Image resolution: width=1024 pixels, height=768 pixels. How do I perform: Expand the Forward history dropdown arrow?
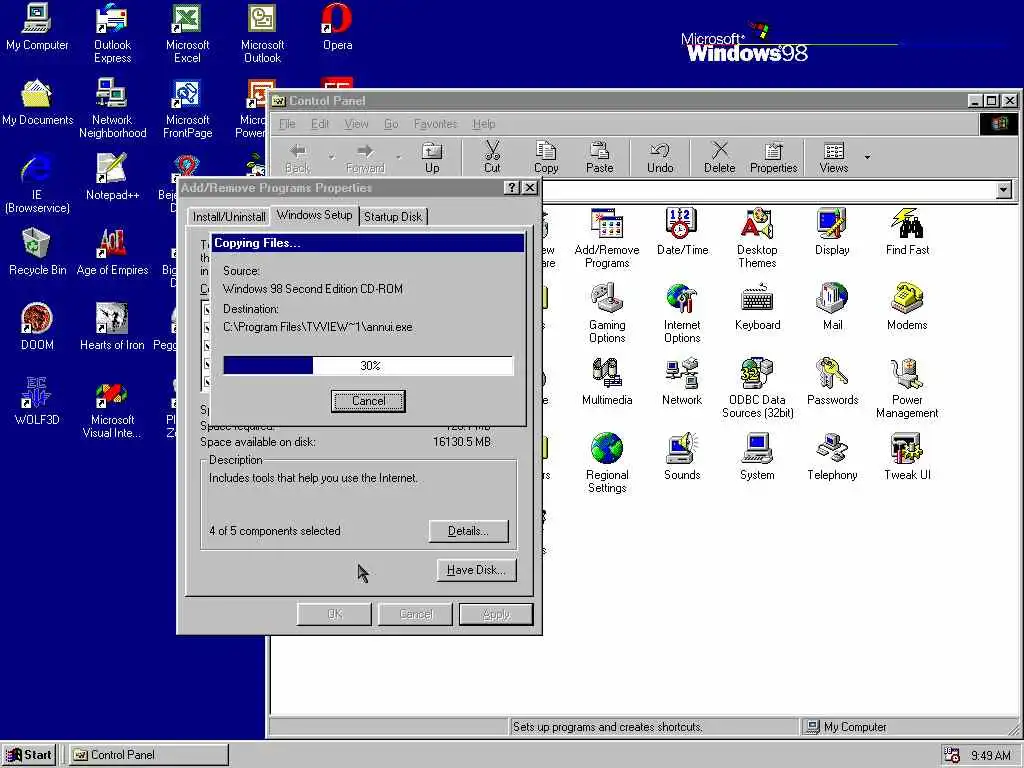[x=398, y=157]
